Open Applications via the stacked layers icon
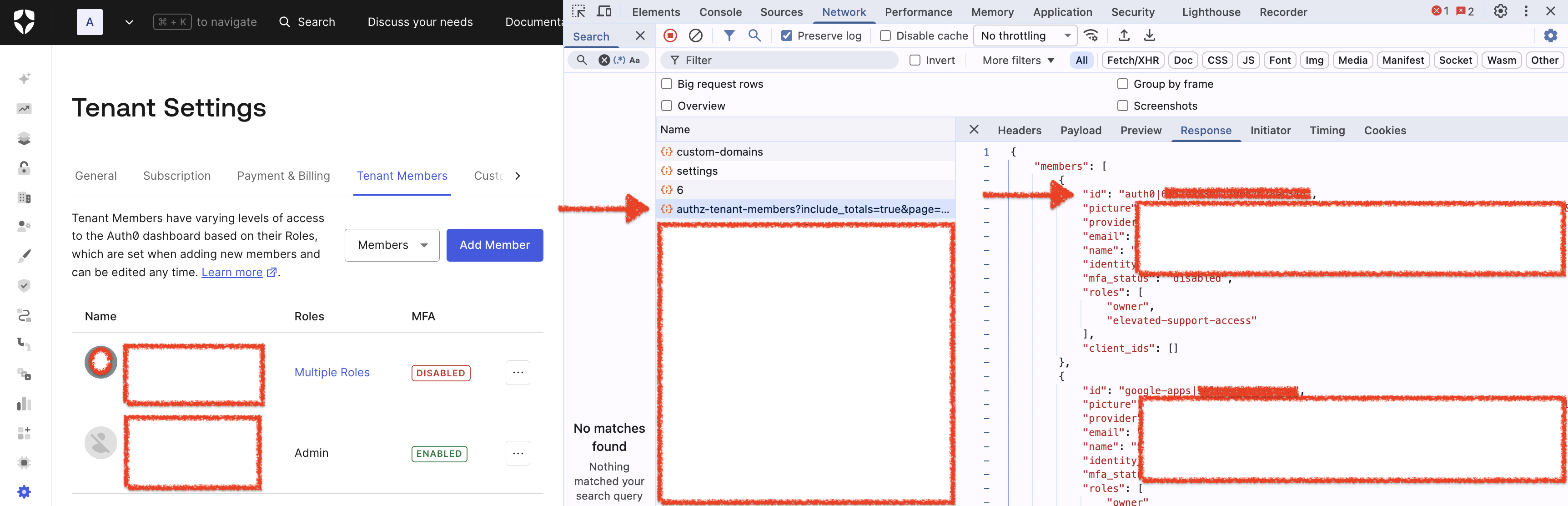 pyautogui.click(x=25, y=138)
